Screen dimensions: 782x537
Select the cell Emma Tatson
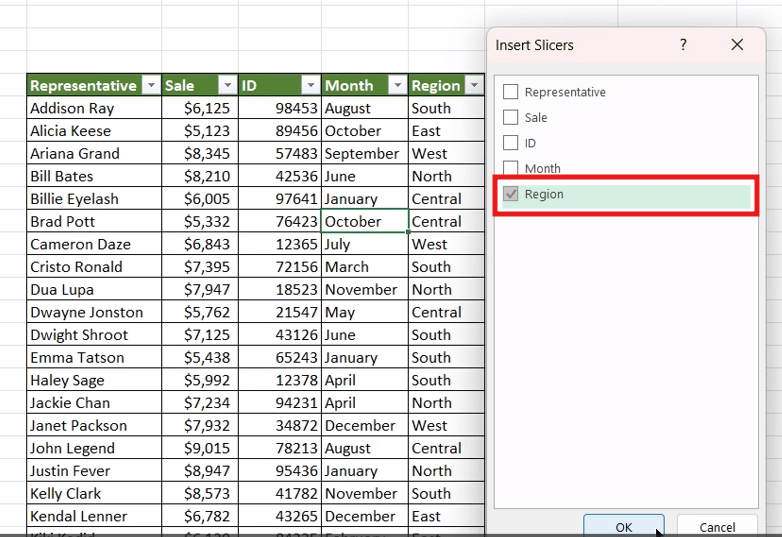pos(94,357)
